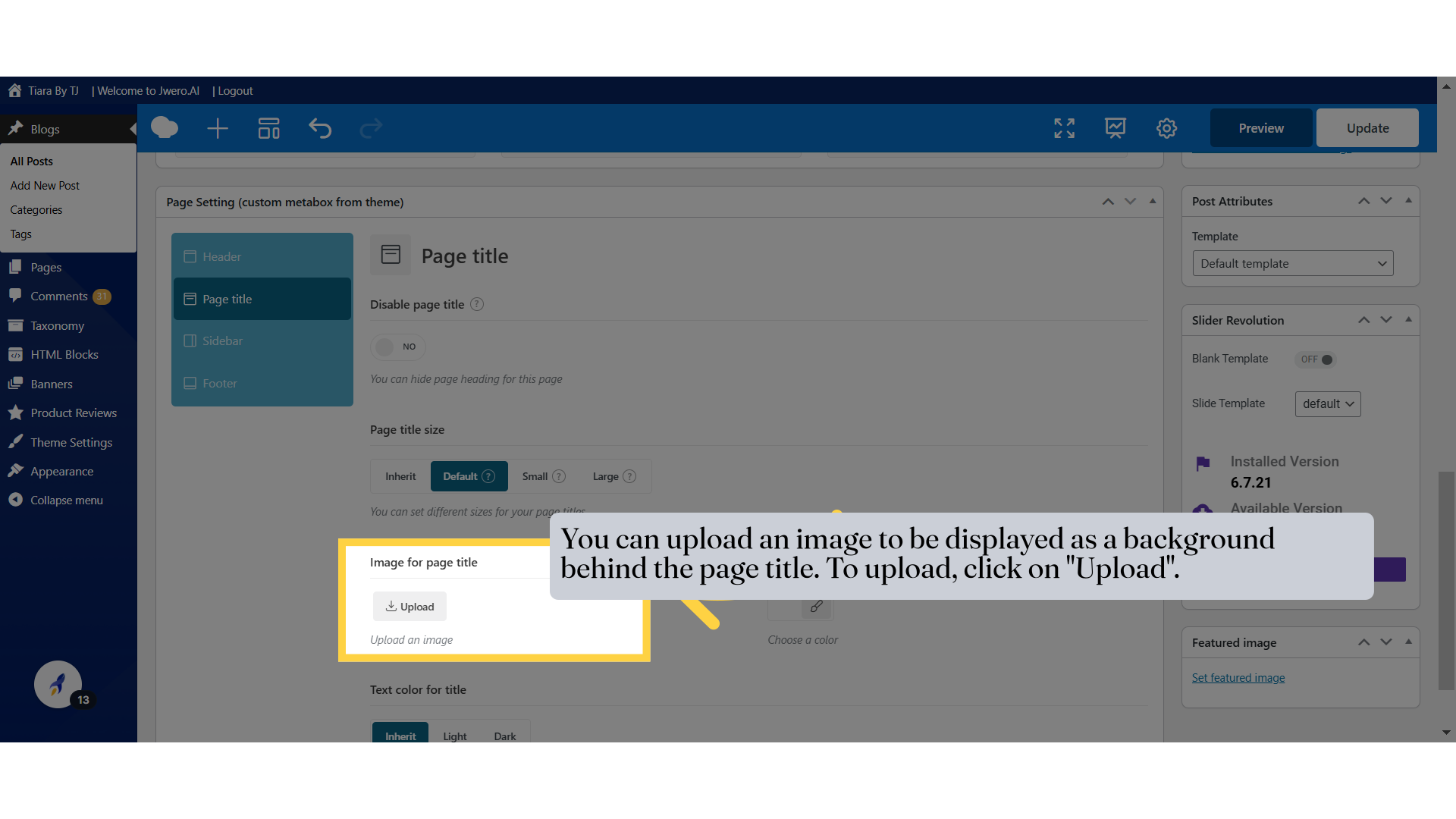Toggle the Blank Template OFF switch
Image resolution: width=1456 pixels, height=819 pixels.
click(1316, 359)
